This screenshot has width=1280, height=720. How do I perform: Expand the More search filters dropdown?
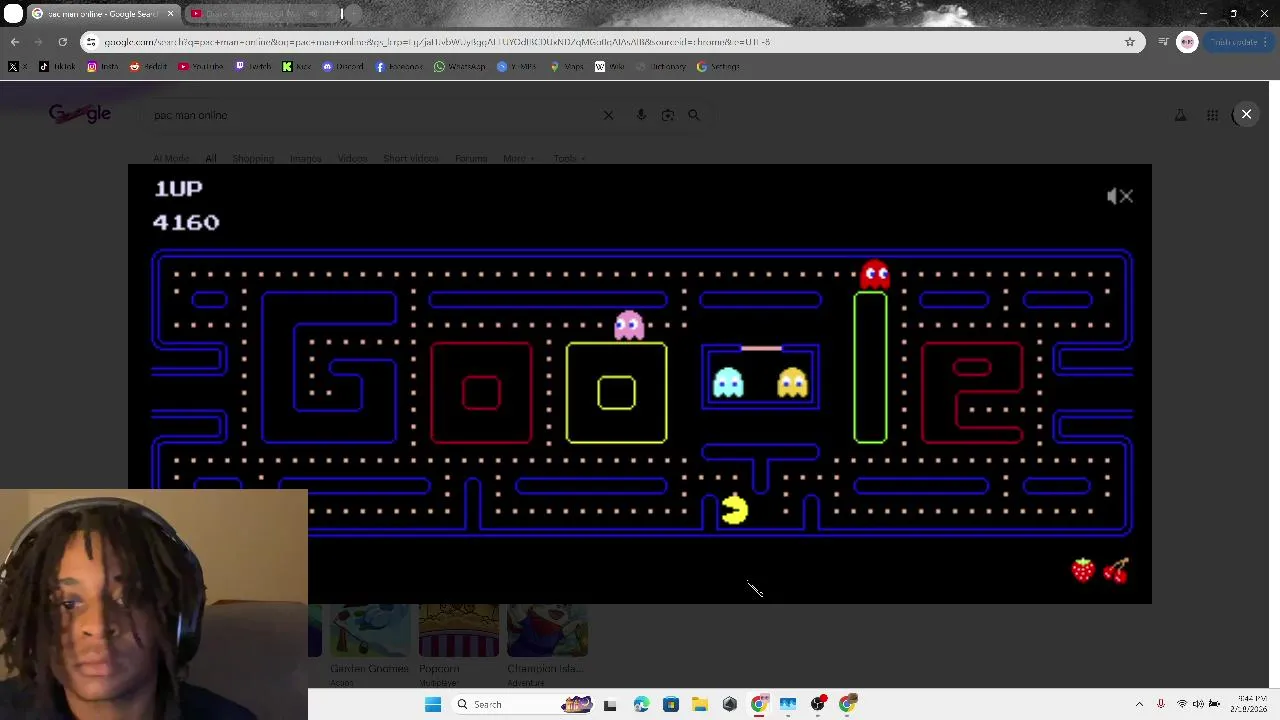(518, 159)
